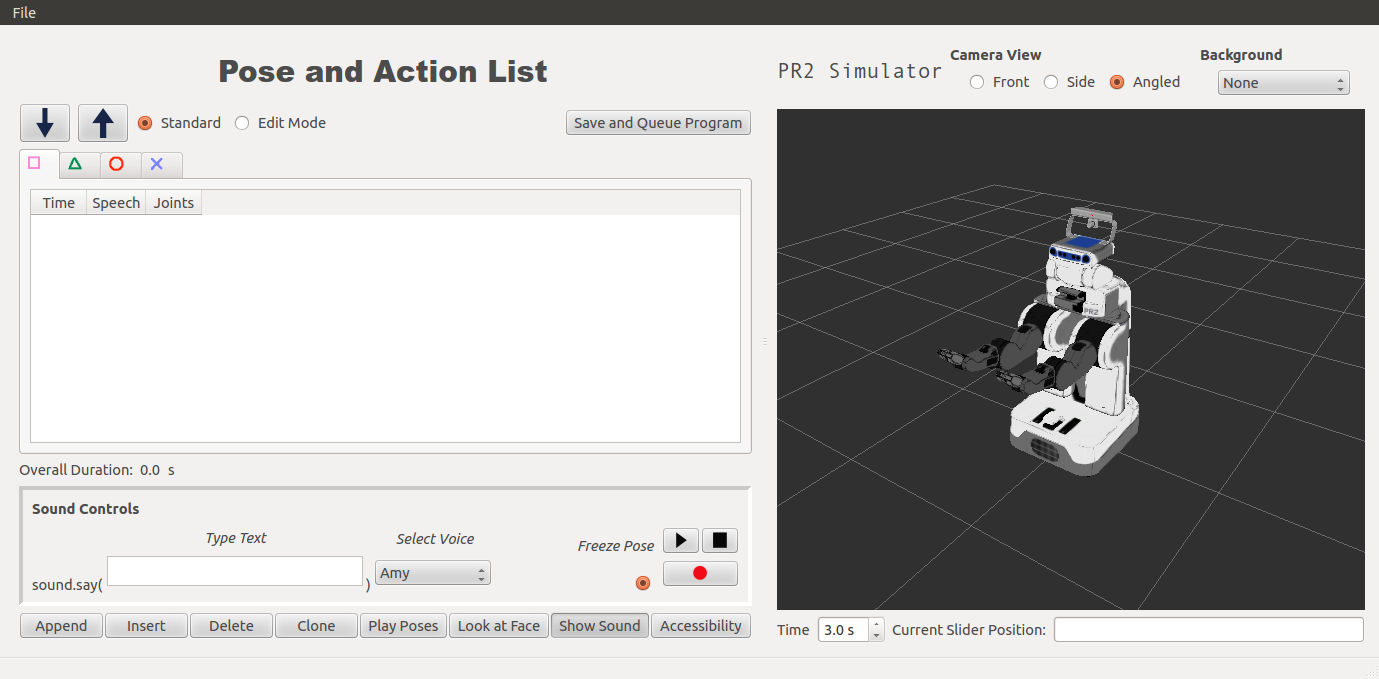Click the Save and Queue Program button
Image resolution: width=1379 pixels, height=679 pixels.
(658, 123)
